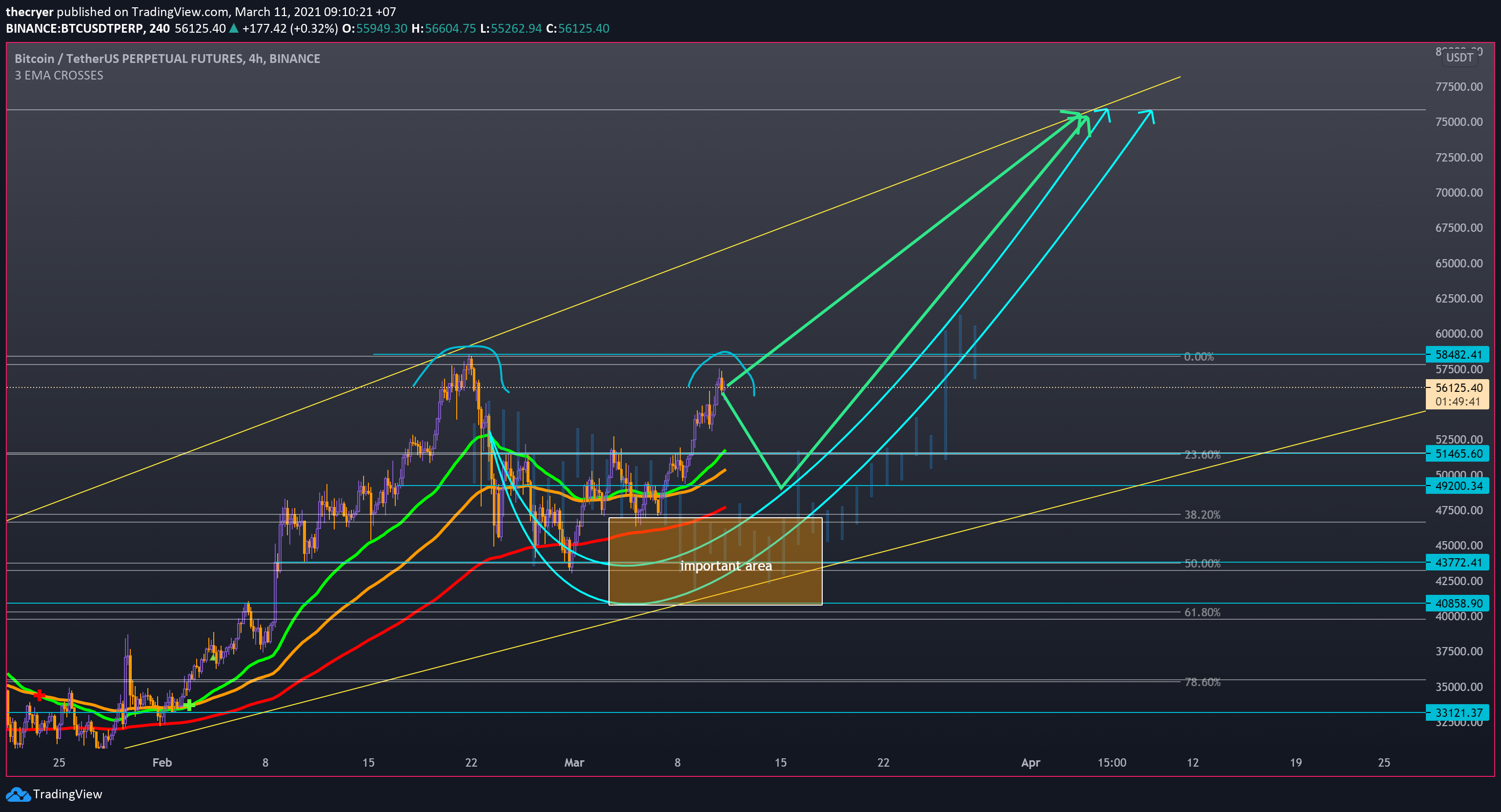Screen dimensions: 1501x812
Task: Click the 23.60% Fibonacci level label
Action: pos(1202,454)
